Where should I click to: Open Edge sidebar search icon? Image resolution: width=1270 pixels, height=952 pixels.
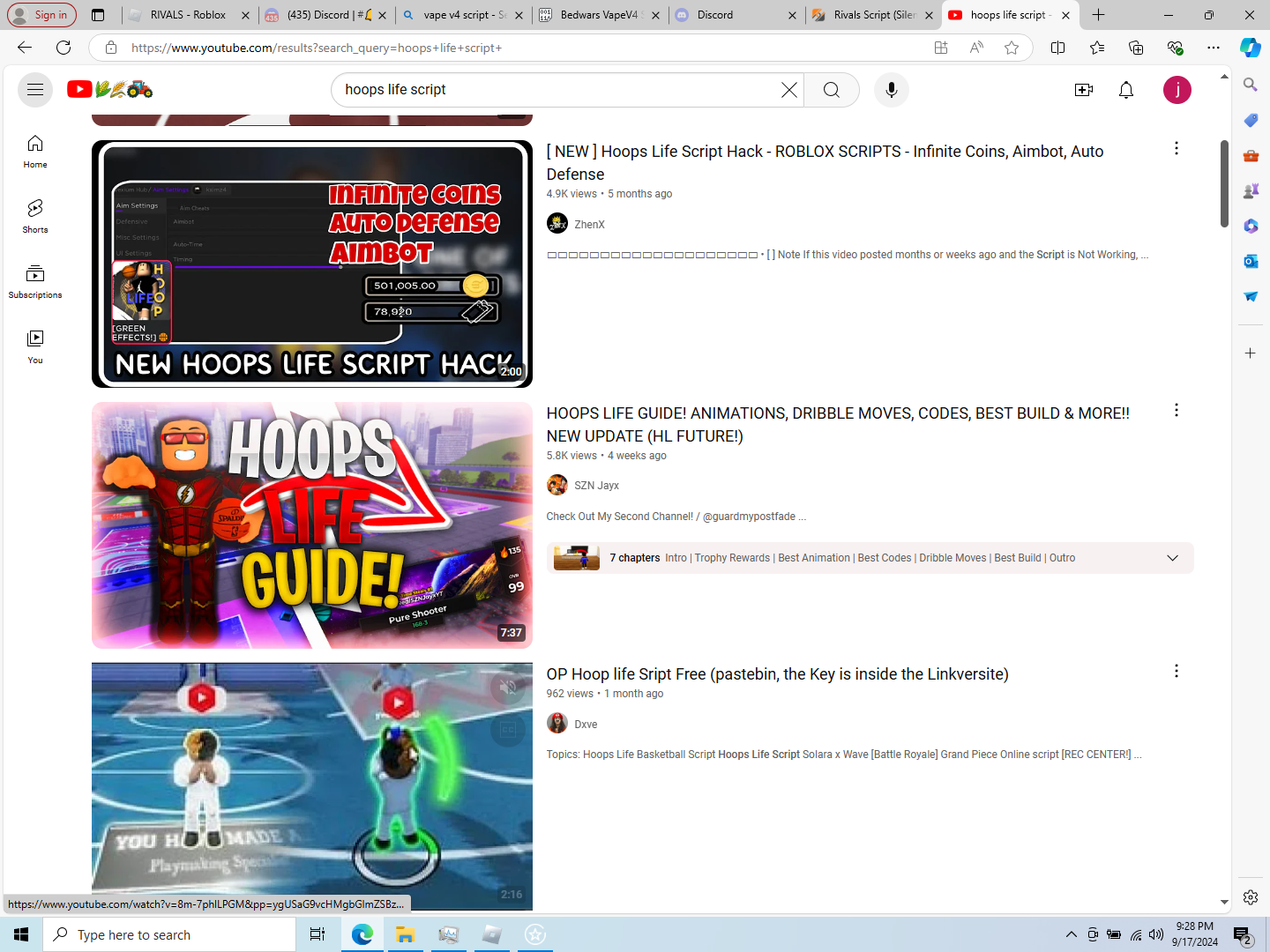[1251, 85]
